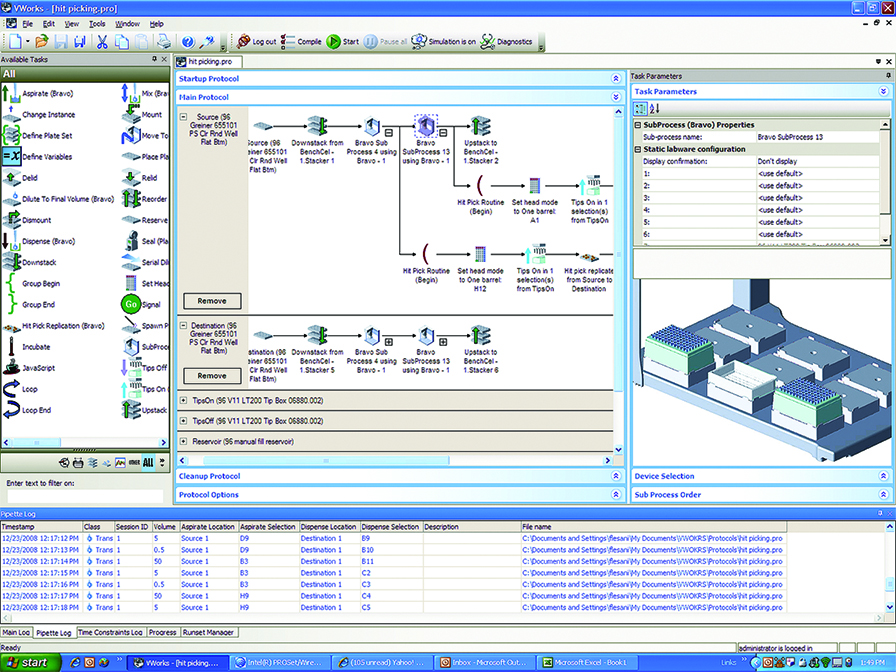Switch to Time Constraints Log tab
This screenshot has height=672, width=896.
pos(110,633)
